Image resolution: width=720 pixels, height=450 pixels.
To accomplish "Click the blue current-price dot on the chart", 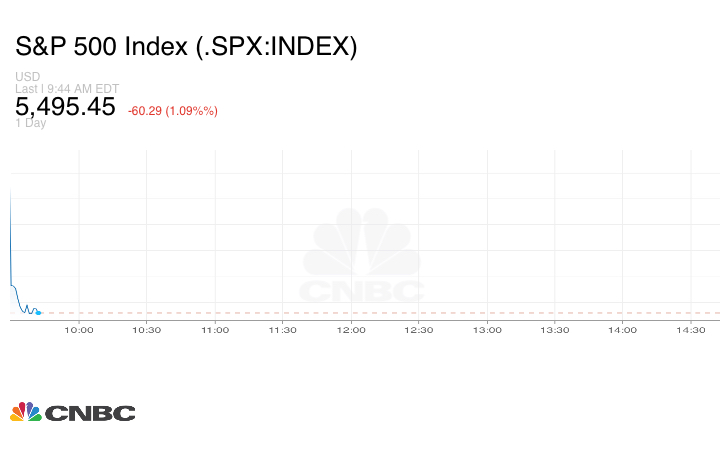I will pos(39,313).
